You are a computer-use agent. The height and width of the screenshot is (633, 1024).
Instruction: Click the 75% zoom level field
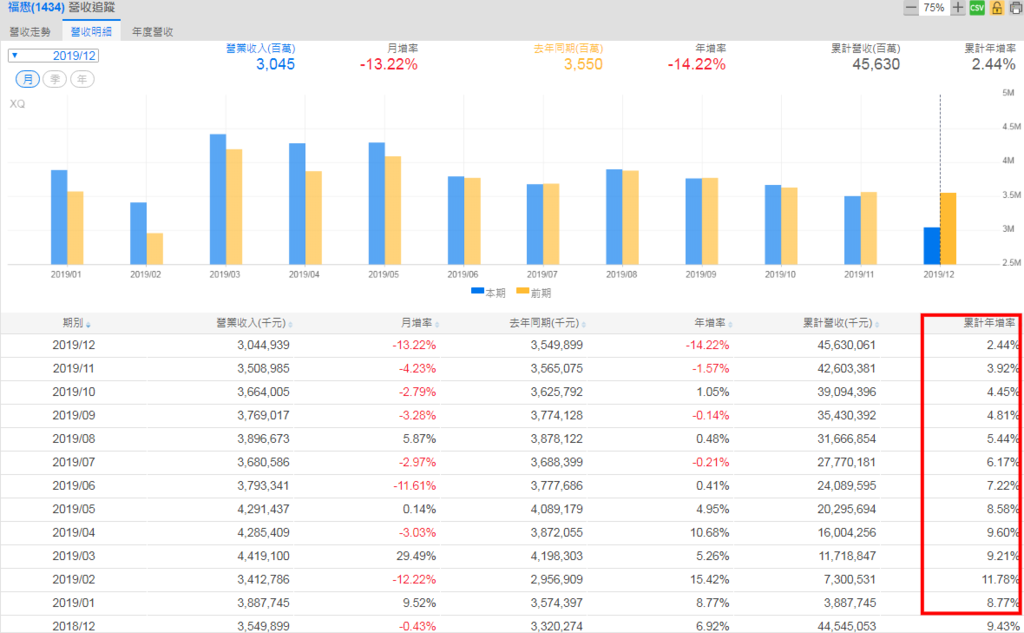tap(934, 8)
